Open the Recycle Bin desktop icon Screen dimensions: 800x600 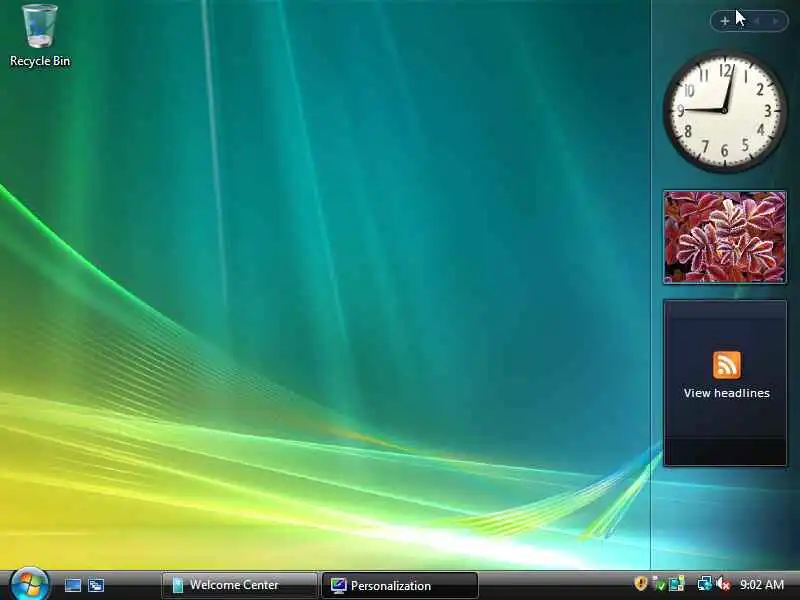point(40,36)
